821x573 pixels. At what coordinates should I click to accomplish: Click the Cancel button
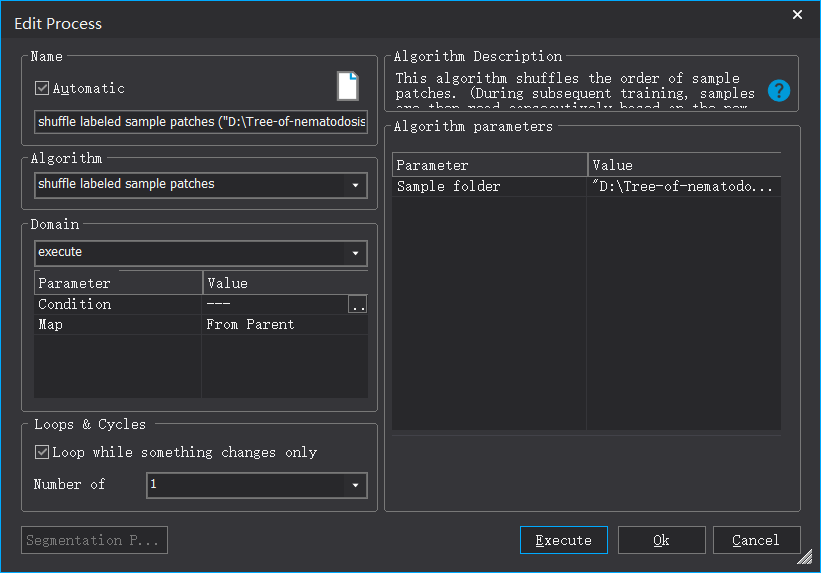pyautogui.click(x=755, y=540)
